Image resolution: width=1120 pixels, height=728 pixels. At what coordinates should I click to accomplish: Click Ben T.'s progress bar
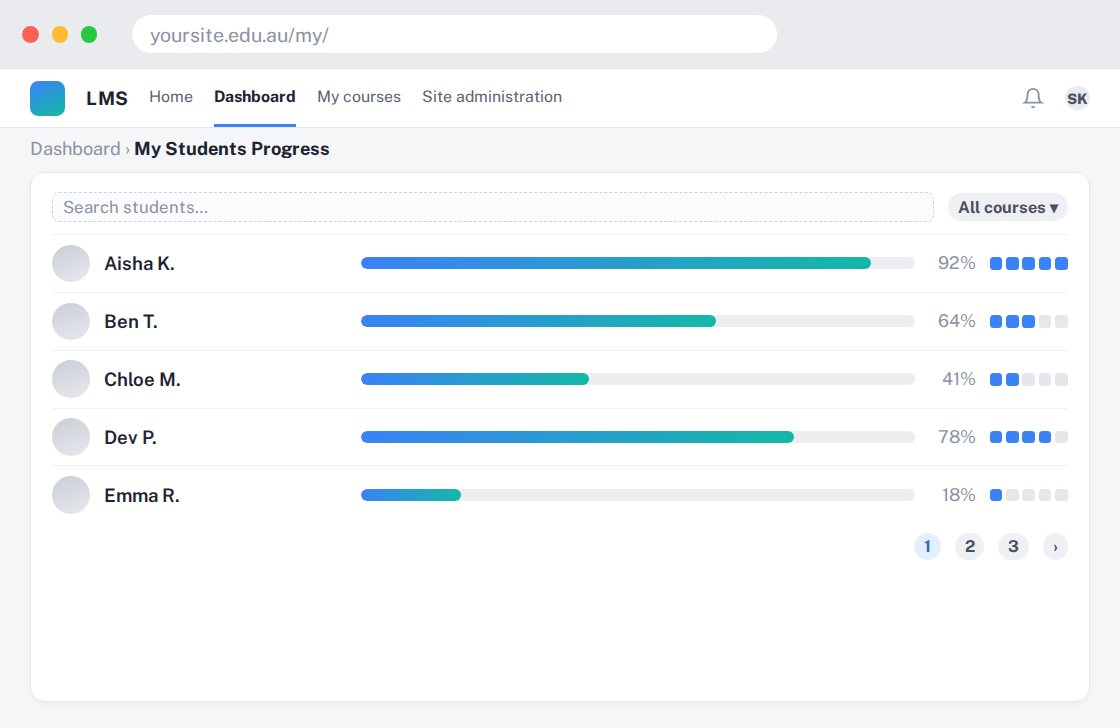(638, 321)
